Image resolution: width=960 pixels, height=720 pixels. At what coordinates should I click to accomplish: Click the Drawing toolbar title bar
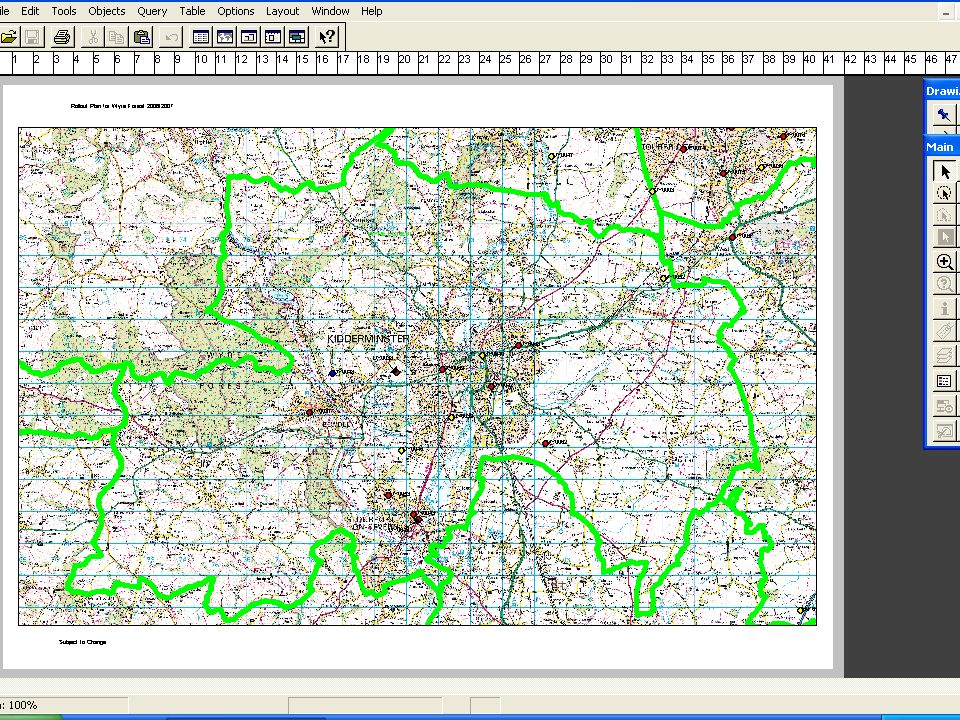click(942, 91)
